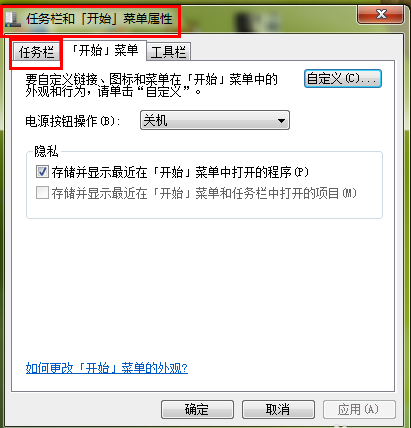Click the custom links description text paragraph
This screenshot has height=428, width=411.
pyautogui.click(x=152, y=85)
